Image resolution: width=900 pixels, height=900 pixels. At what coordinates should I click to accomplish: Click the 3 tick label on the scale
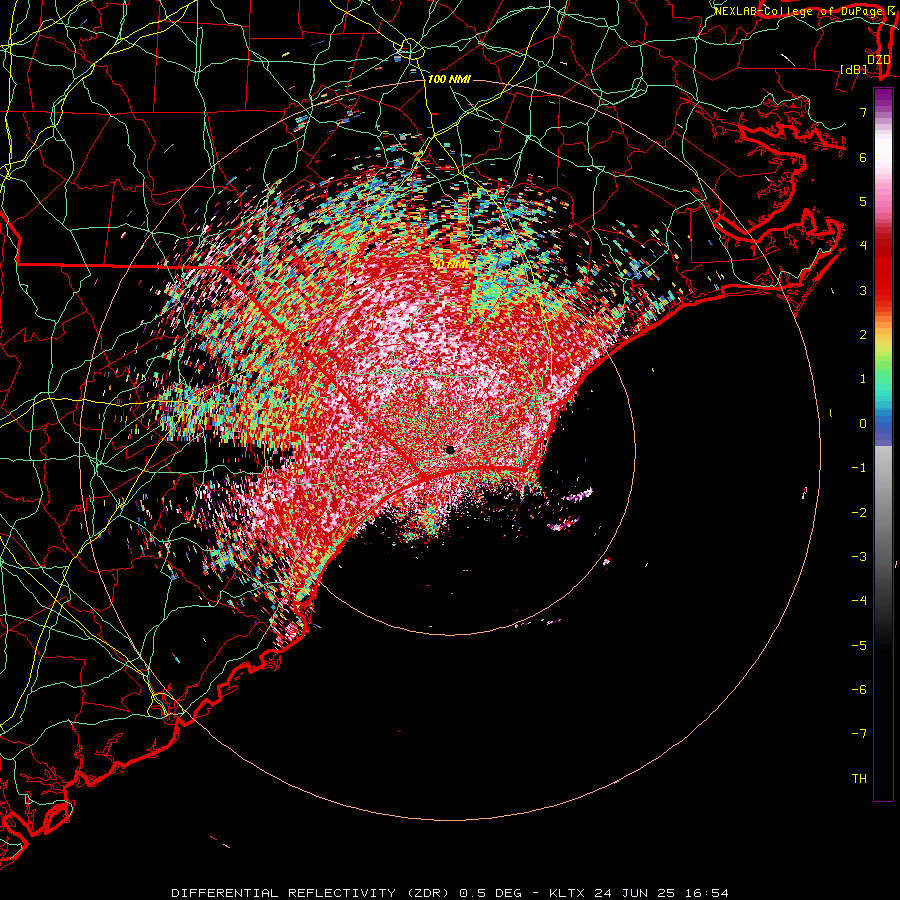click(863, 290)
